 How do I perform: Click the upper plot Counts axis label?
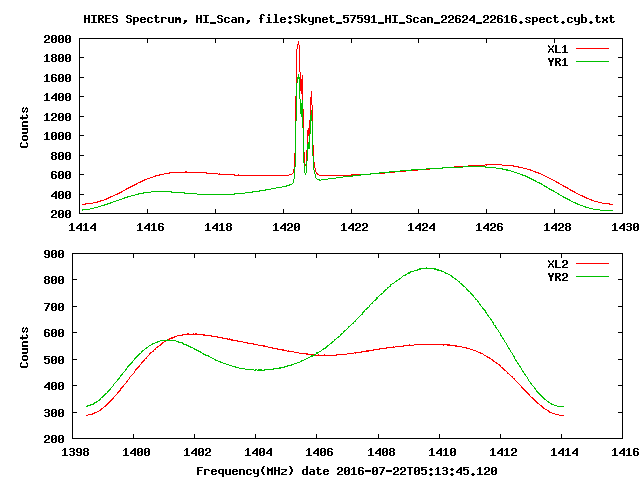pyautogui.click(x=24, y=127)
